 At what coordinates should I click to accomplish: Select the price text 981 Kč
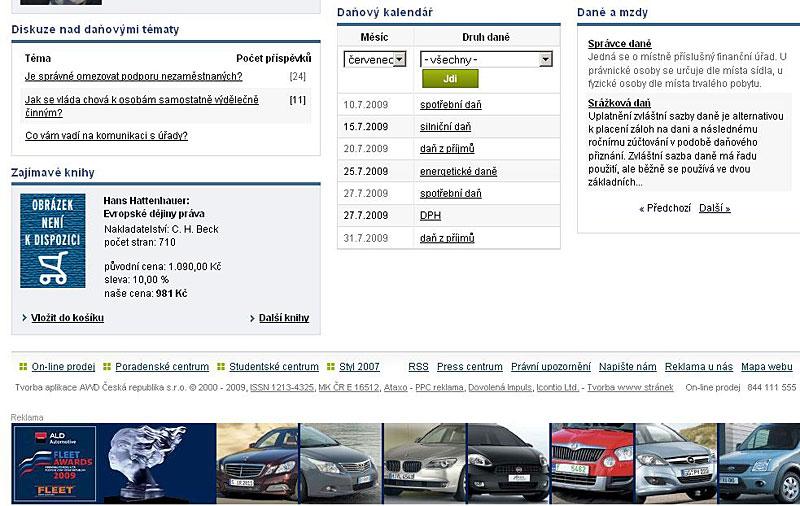coord(171,294)
